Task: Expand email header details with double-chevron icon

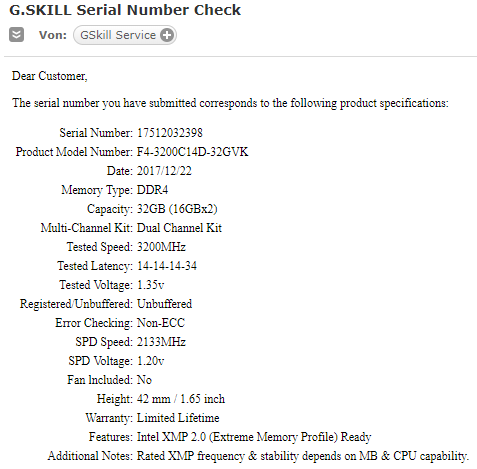Action: tap(16, 35)
